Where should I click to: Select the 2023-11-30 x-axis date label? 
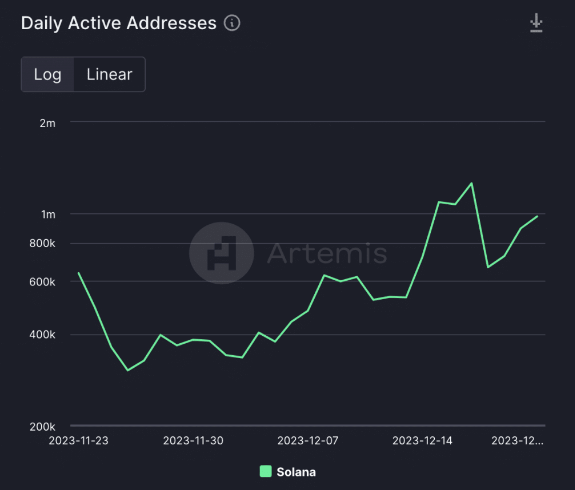(193, 440)
